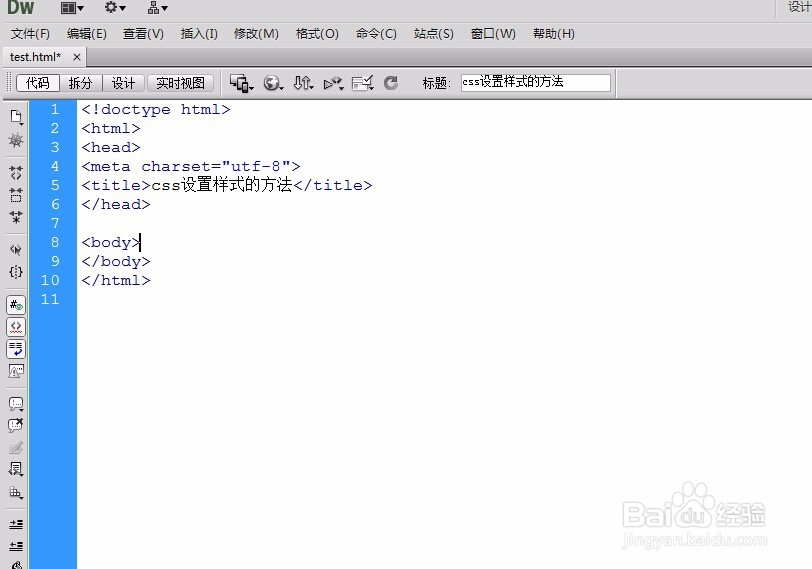812x569 pixels.
Task: Click line number 8 in gutter
Action: pos(55,242)
